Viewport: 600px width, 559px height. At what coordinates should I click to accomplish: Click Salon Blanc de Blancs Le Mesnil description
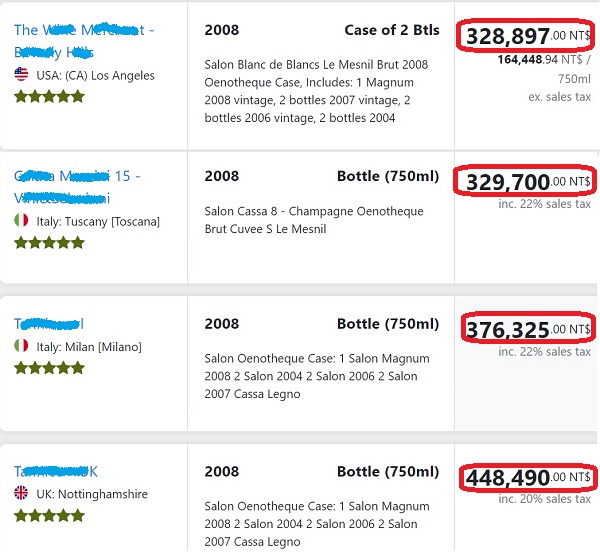[316, 91]
